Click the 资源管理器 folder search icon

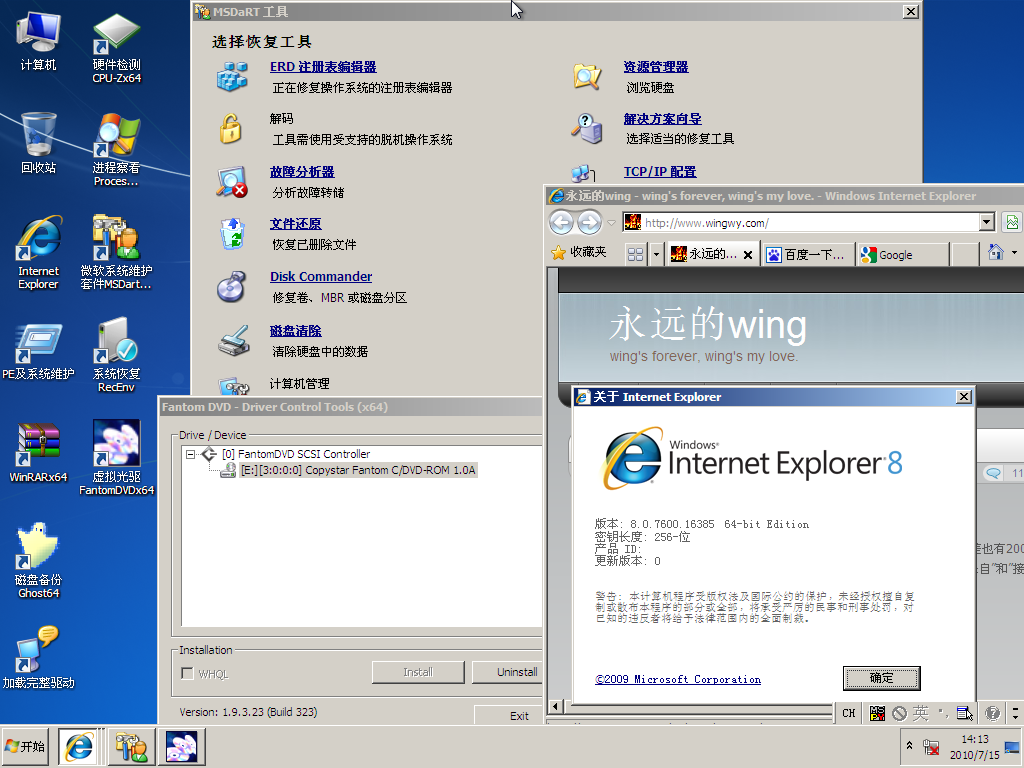pos(587,76)
